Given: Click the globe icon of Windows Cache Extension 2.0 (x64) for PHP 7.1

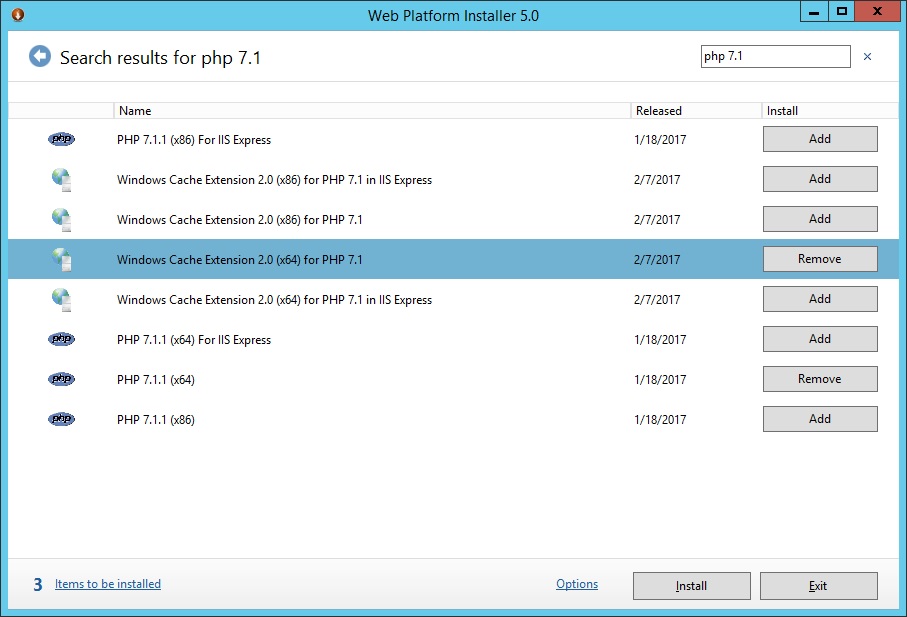Looking at the screenshot, I should coord(61,260).
